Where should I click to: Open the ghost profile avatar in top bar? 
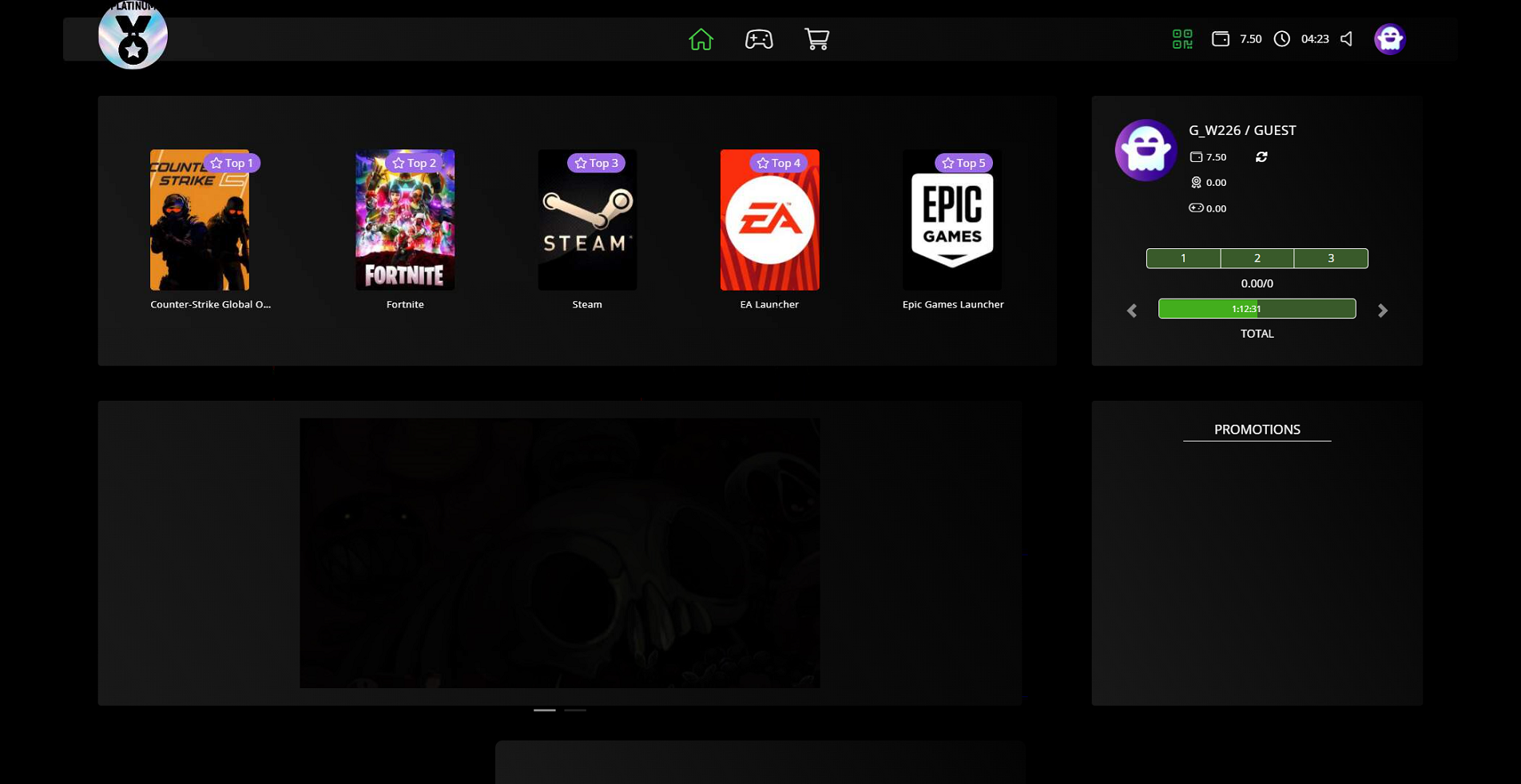click(x=1390, y=38)
